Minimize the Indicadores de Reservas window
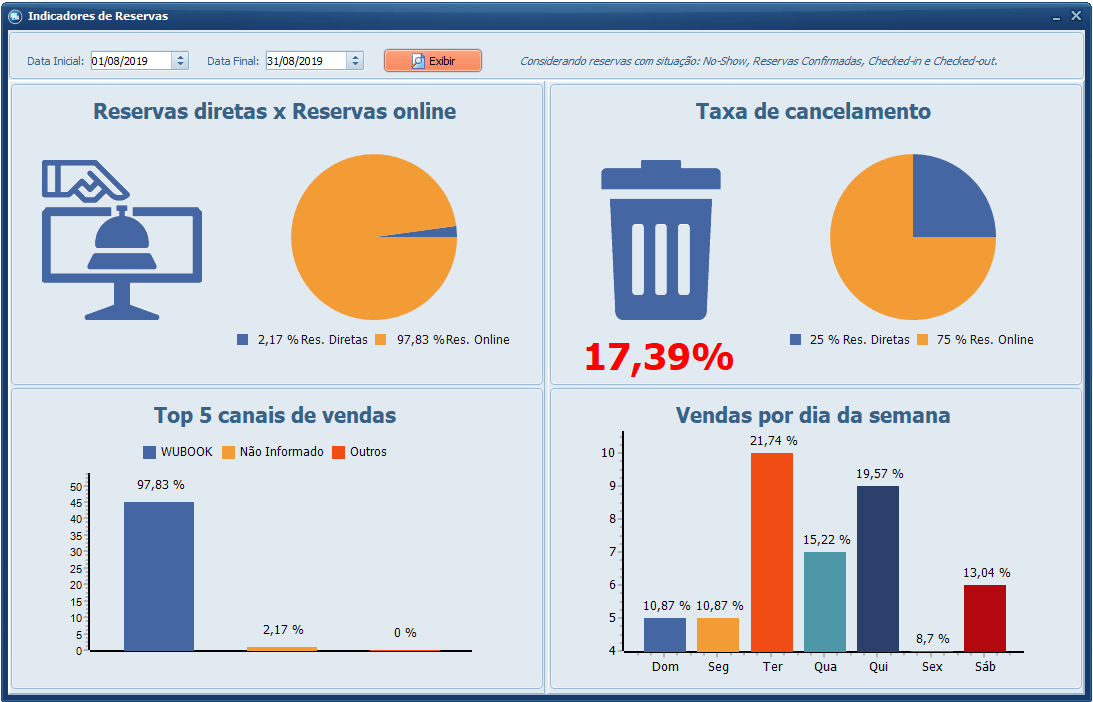 click(x=1057, y=16)
